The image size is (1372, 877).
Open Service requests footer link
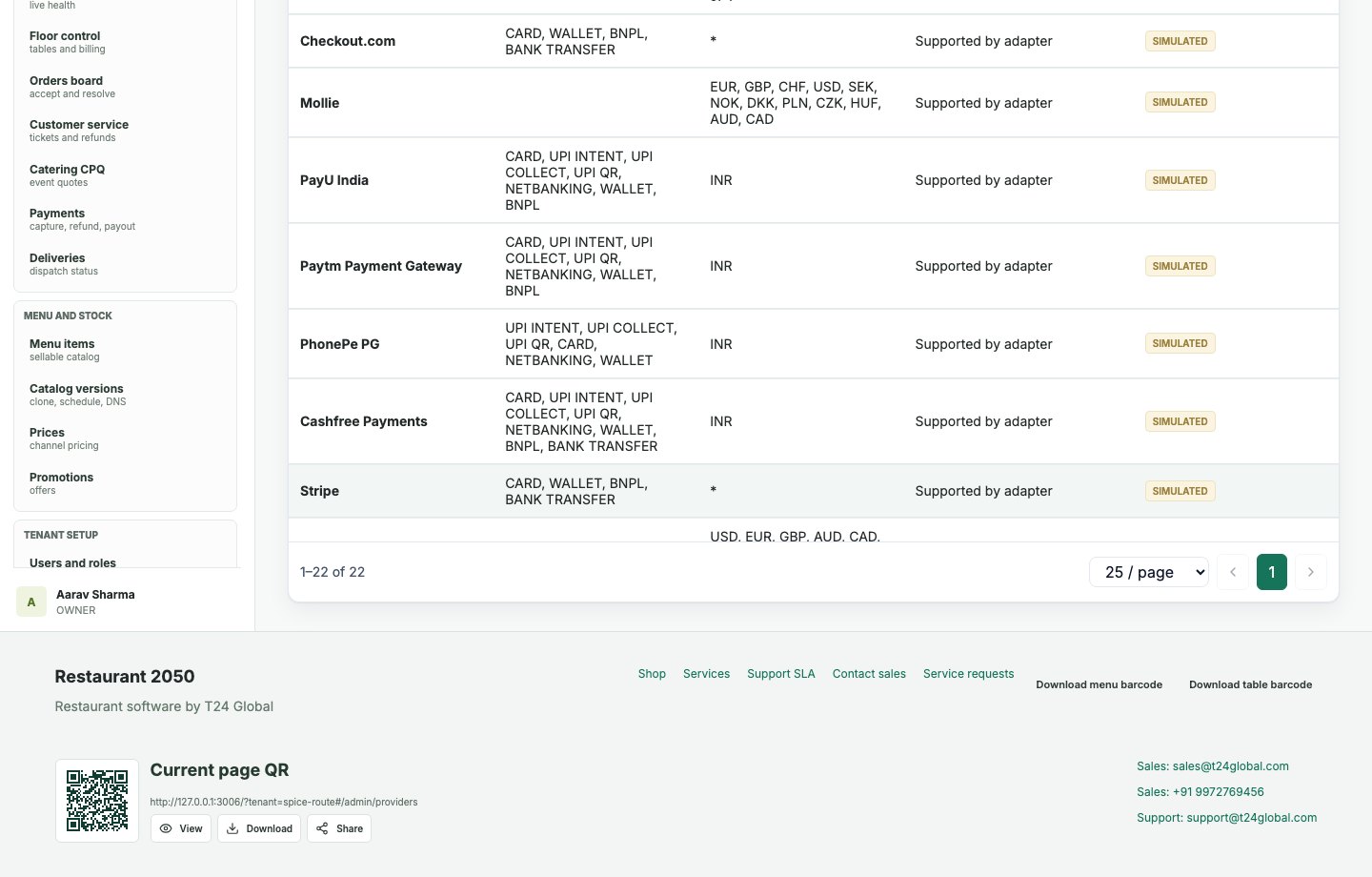(968, 674)
